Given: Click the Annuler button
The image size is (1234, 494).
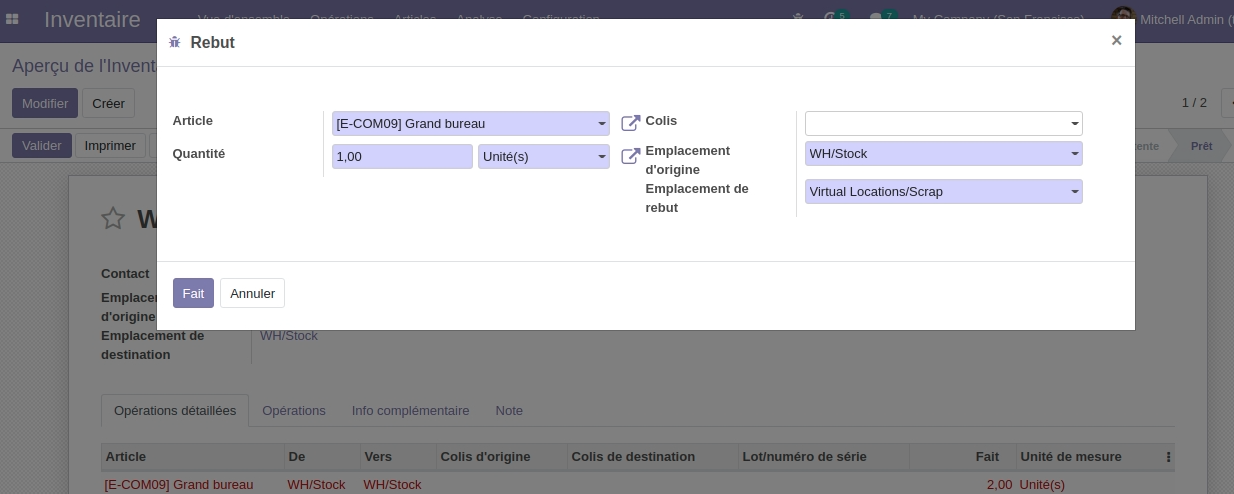Looking at the screenshot, I should click(x=252, y=293).
